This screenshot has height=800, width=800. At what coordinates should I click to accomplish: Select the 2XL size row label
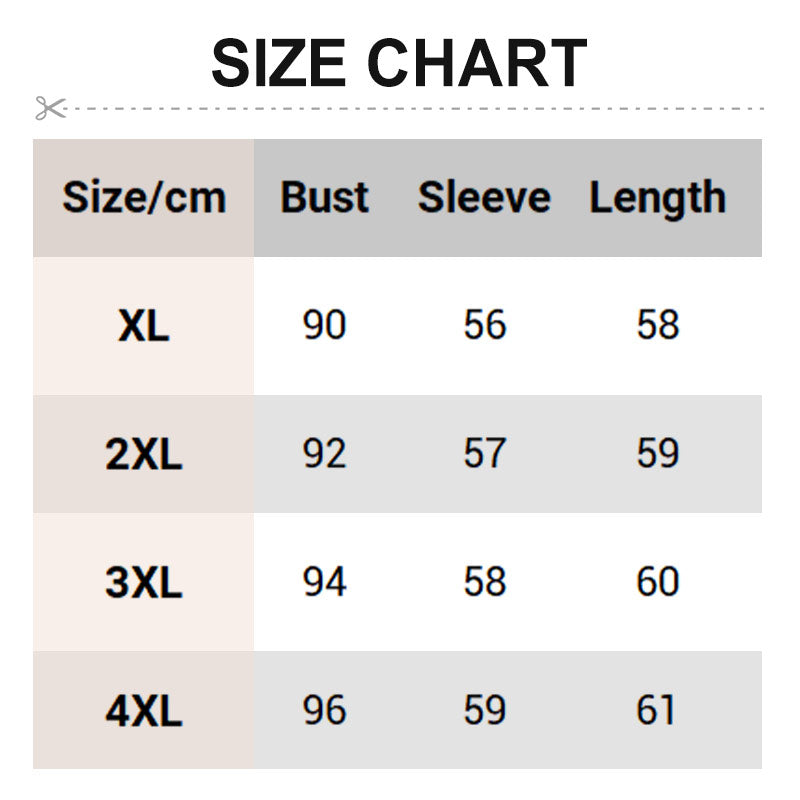[144, 454]
